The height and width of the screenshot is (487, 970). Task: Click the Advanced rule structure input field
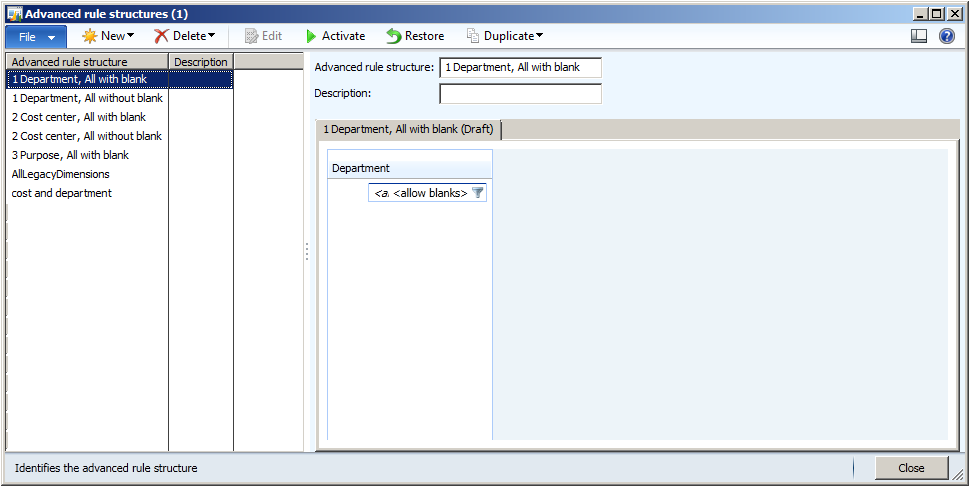coord(520,67)
